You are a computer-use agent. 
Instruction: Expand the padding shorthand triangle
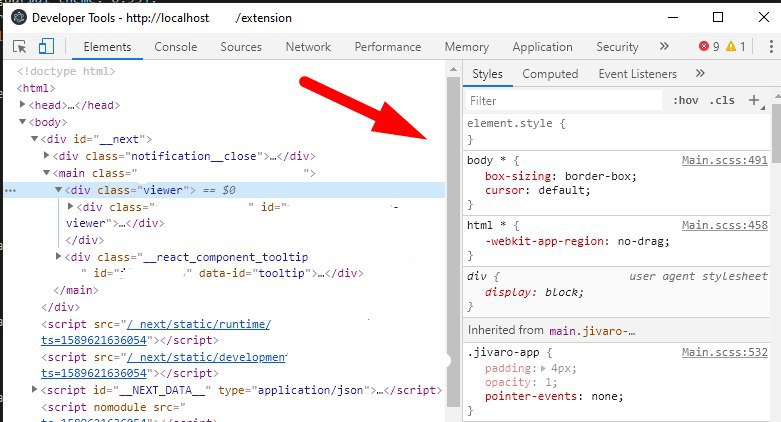click(543, 369)
